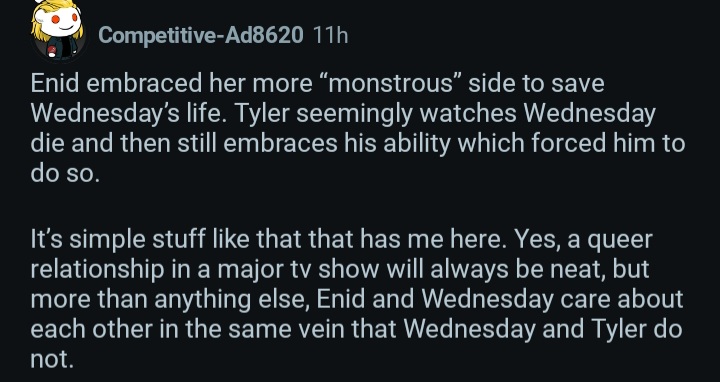This screenshot has width=720, height=382.
Task: Open the blonde Snoo avatar of the commenter
Action: 58,30
